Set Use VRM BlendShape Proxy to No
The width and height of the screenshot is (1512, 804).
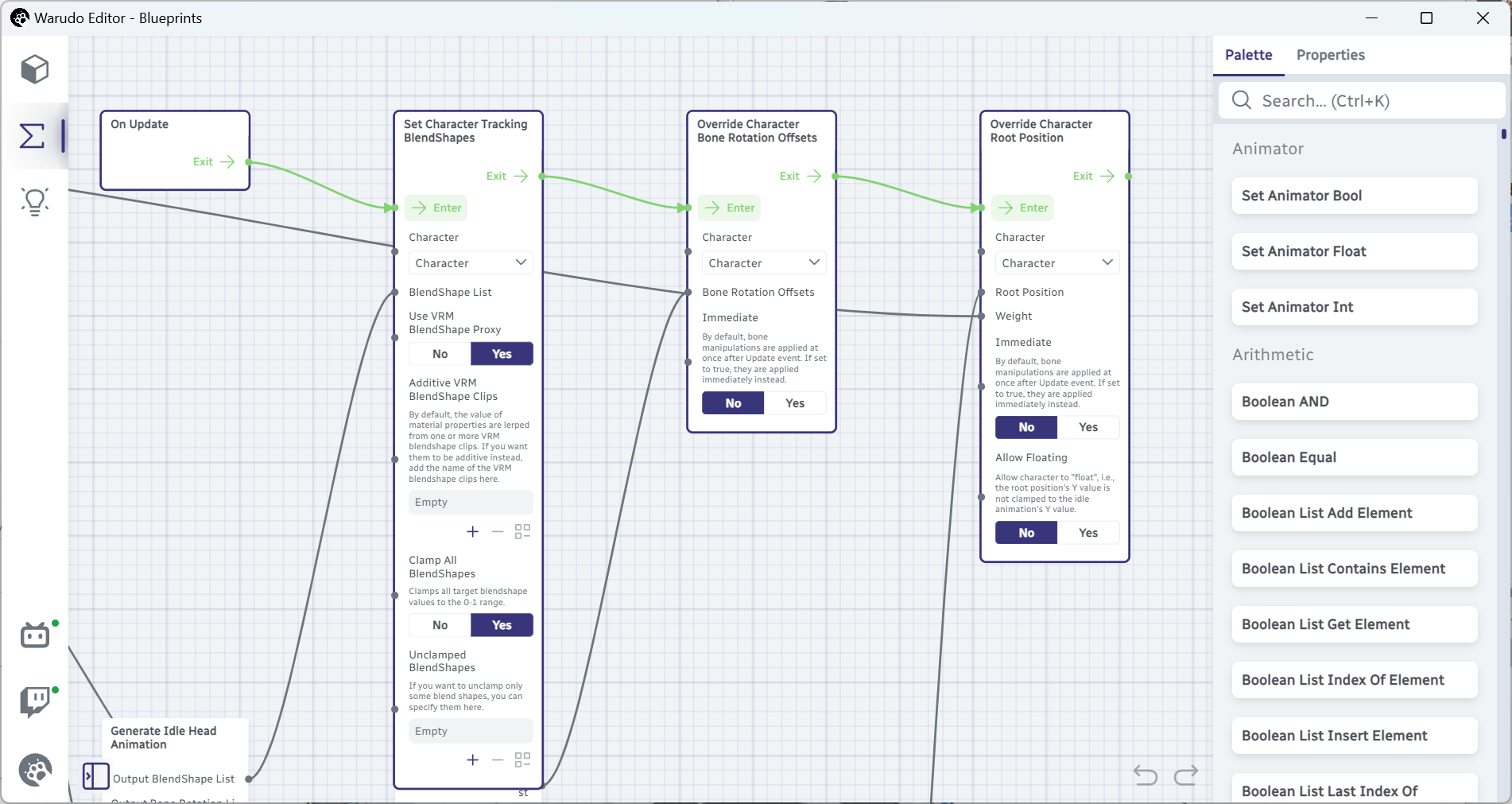tap(440, 354)
